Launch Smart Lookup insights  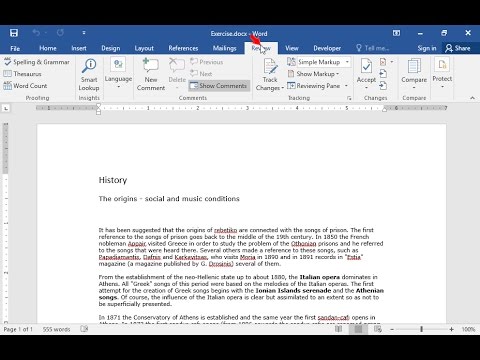point(89,75)
